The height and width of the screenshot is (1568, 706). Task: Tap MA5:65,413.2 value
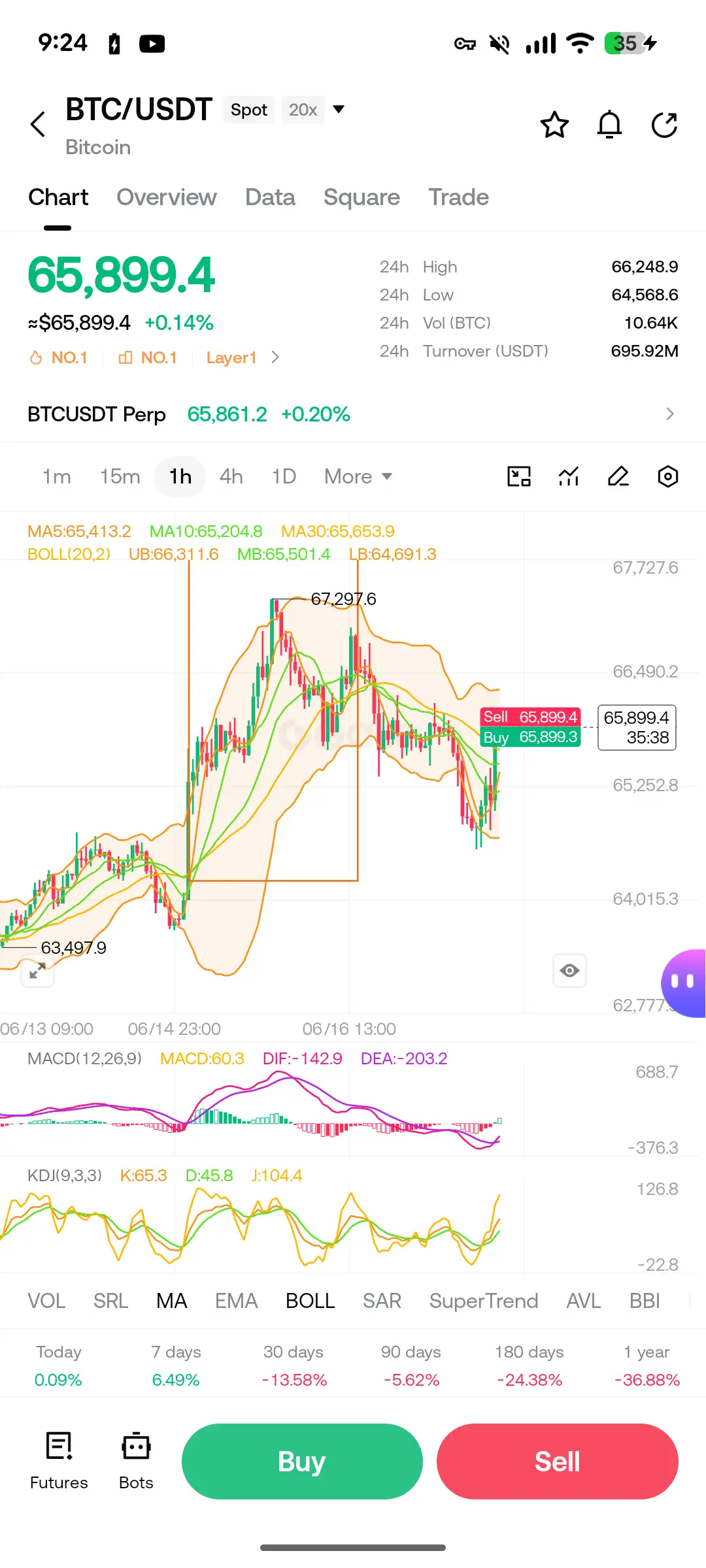point(79,531)
